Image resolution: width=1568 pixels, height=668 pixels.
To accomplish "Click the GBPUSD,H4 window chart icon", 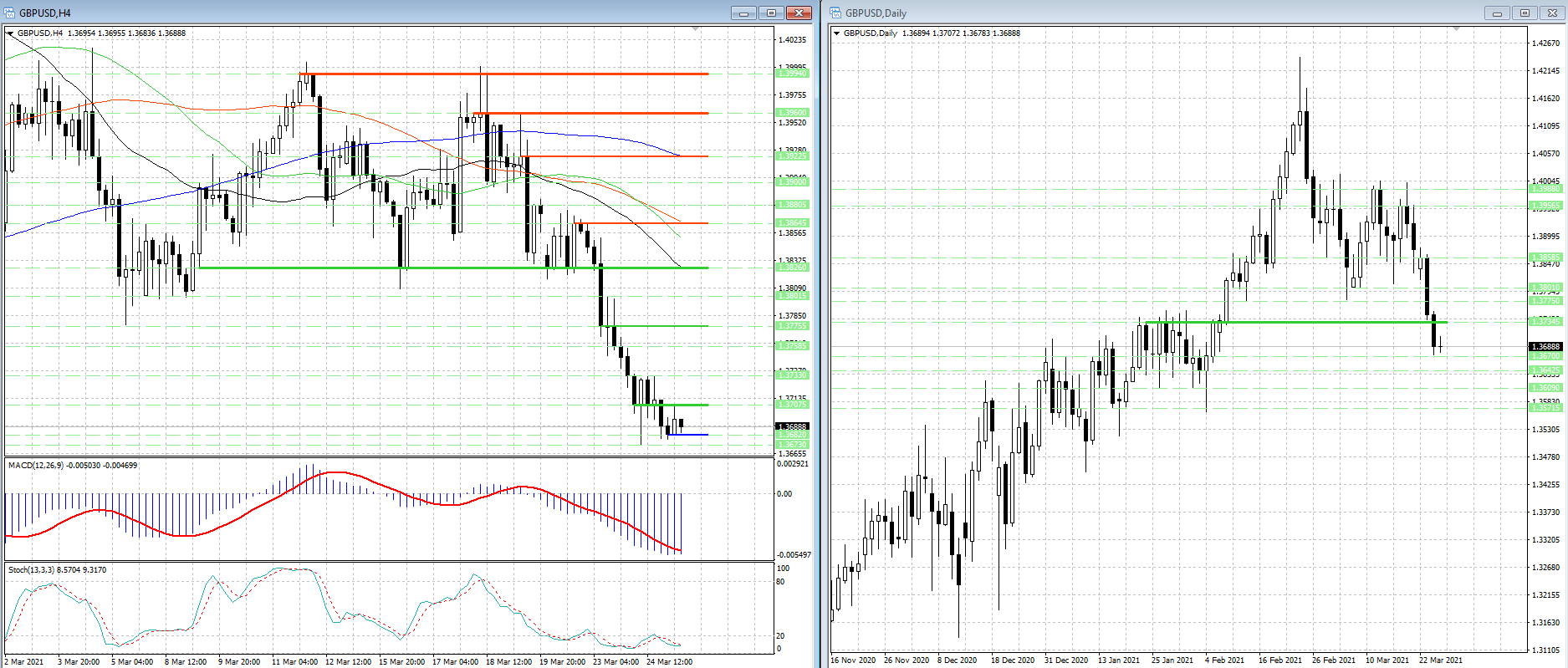I will click(x=9, y=13).
